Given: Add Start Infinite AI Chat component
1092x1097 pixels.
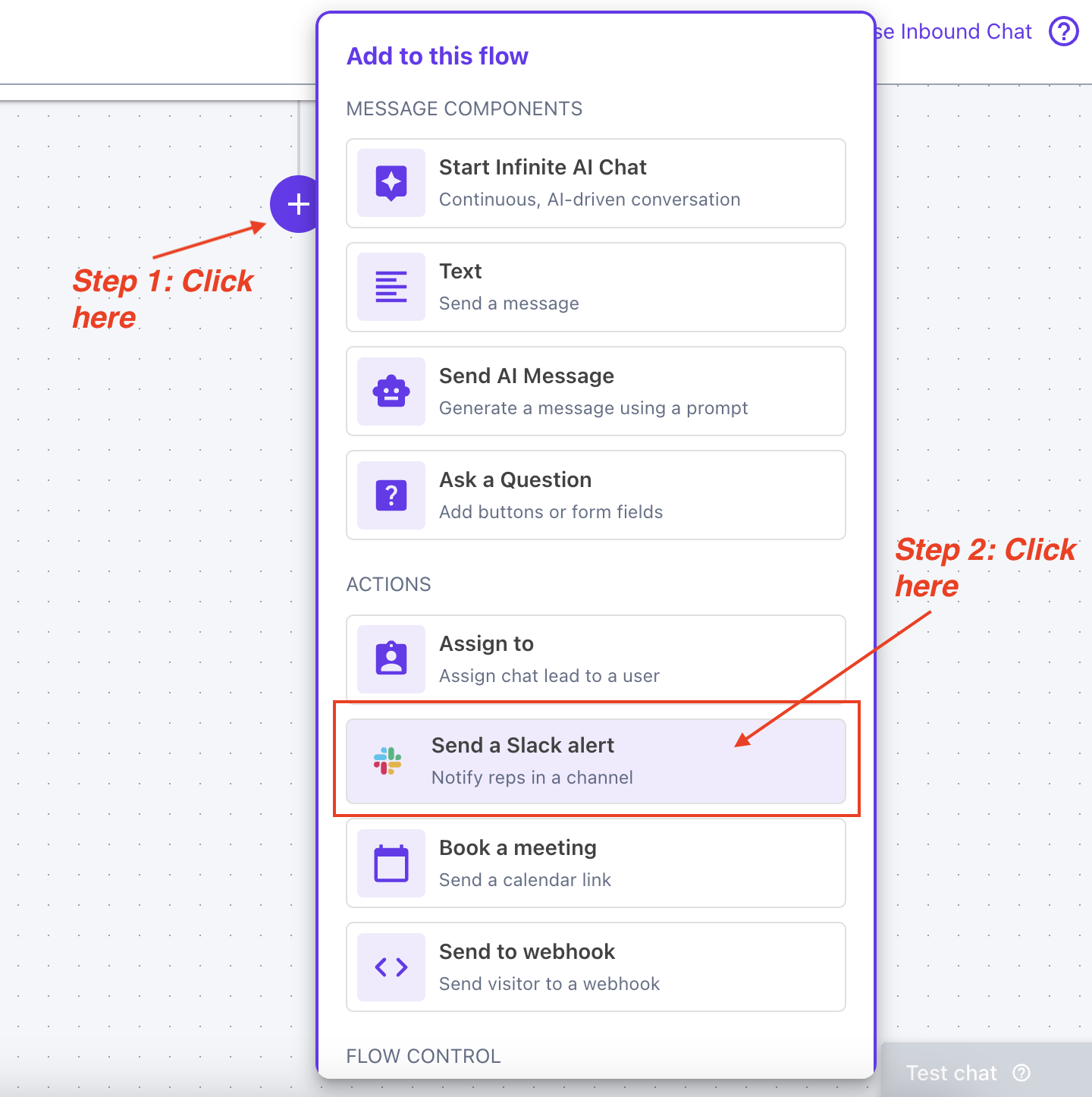Looking at the screenshot, I should 596,183.
